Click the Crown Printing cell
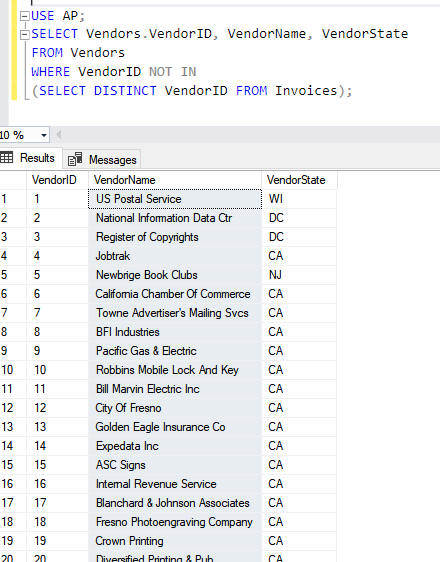The height and width of the screenshot is (562, 440). pos(175,541)
